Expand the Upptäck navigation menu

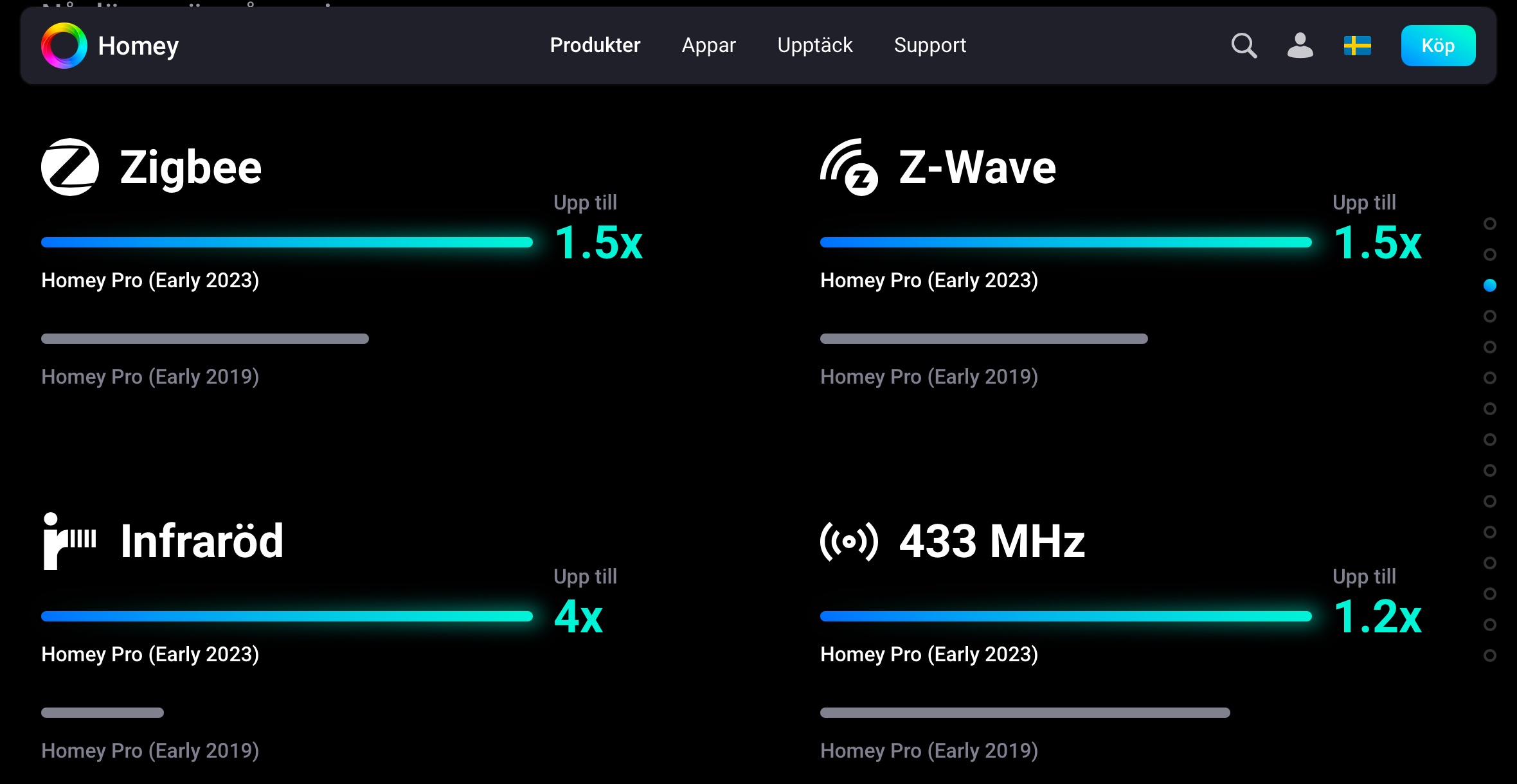point(814,46)
